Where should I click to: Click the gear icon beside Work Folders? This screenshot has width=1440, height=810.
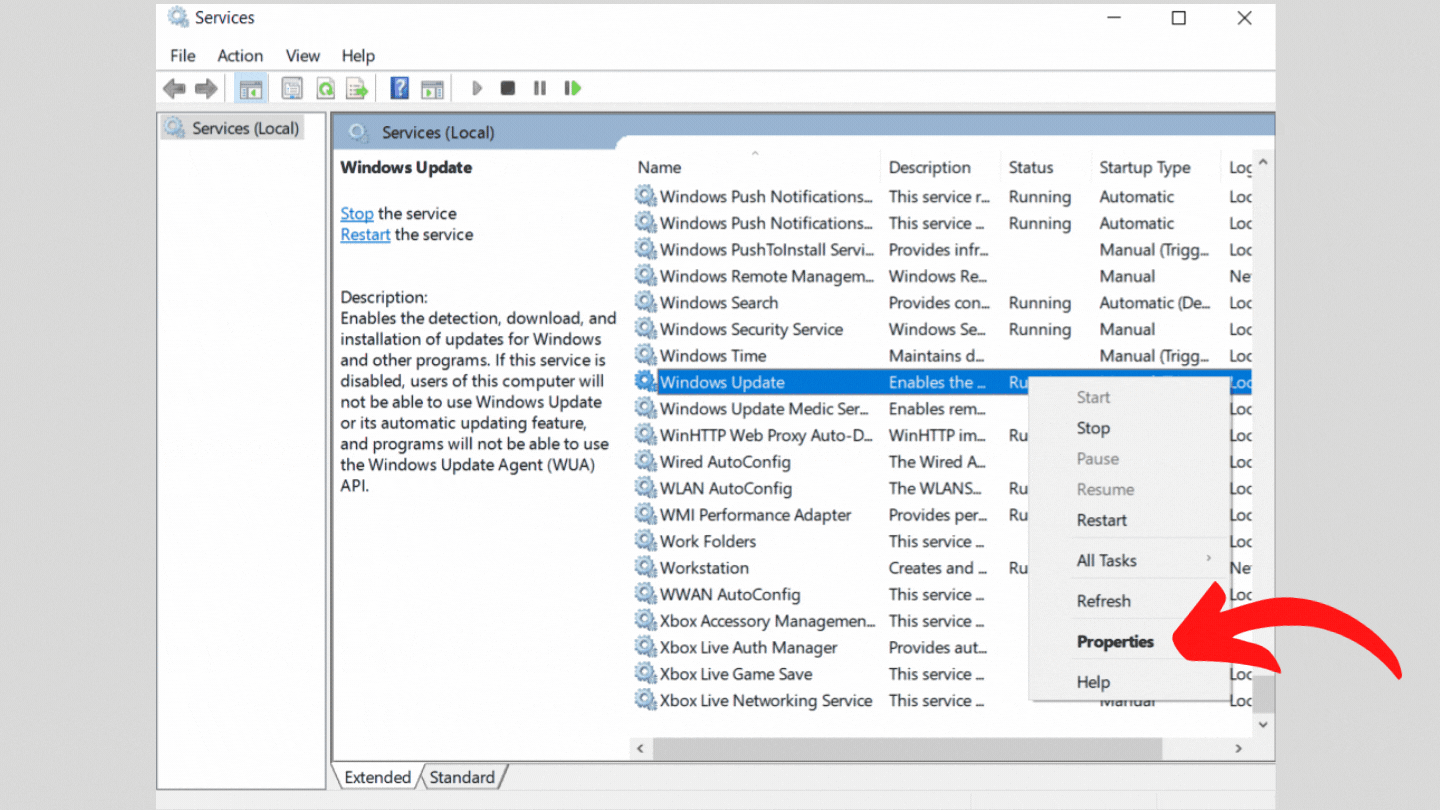click(x=646, y=541)
